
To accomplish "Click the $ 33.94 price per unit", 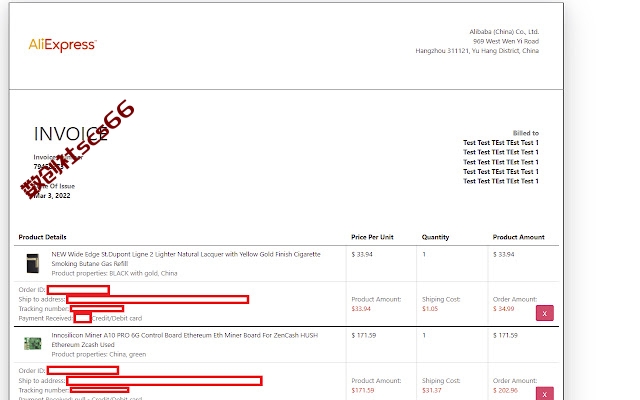I will tap(362, 254).
